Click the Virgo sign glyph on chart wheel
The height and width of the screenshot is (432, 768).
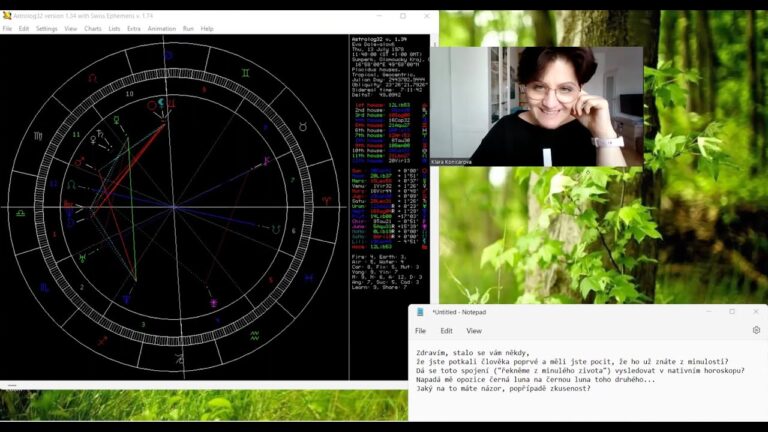(38, 135)
